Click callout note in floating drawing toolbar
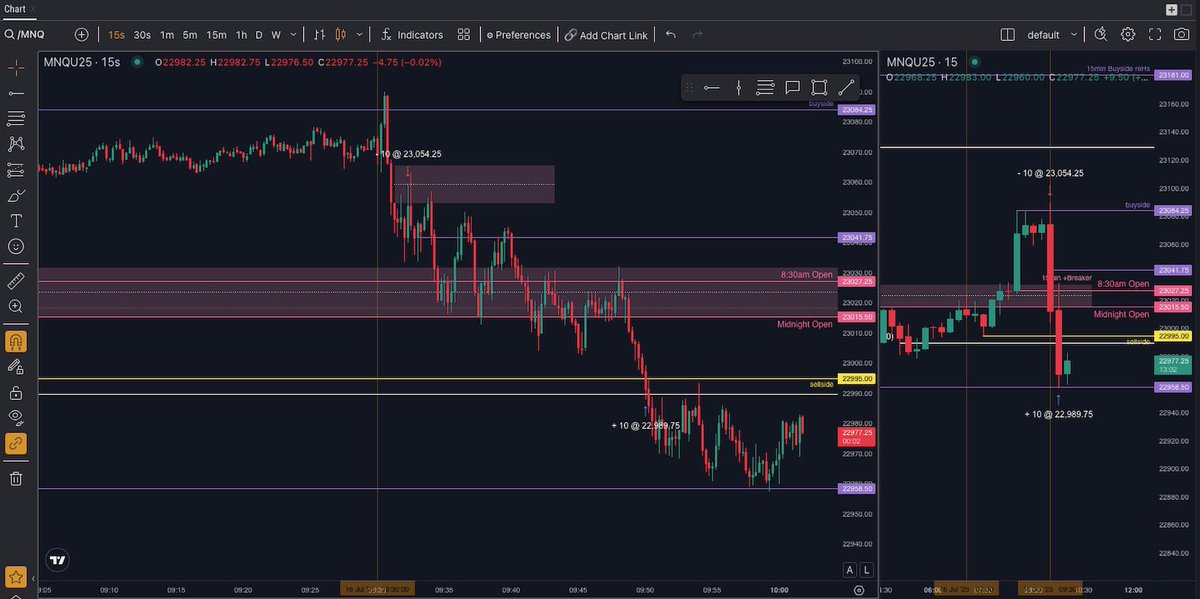The image size is (1200, 599). pyautogui.click(x=792, y=87)
